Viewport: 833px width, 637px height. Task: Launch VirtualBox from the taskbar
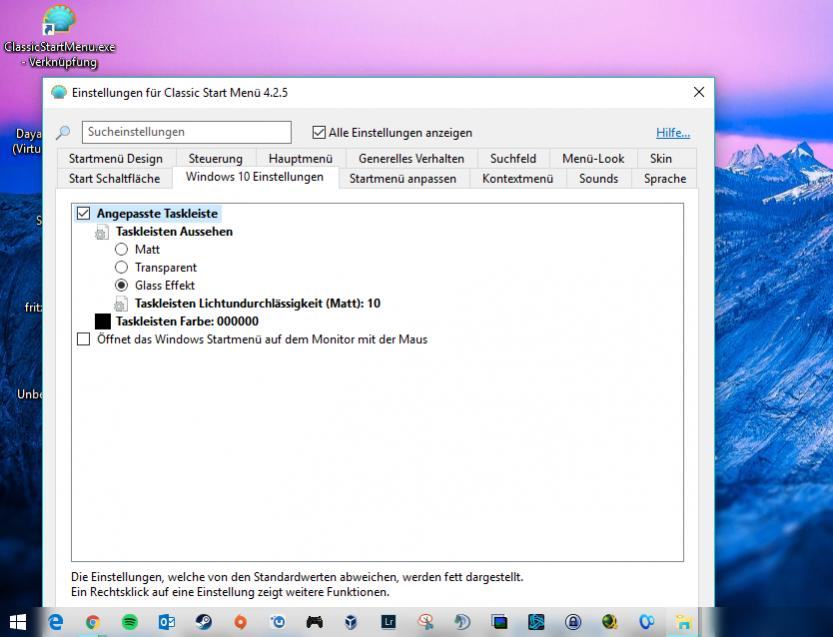(351, 622)
